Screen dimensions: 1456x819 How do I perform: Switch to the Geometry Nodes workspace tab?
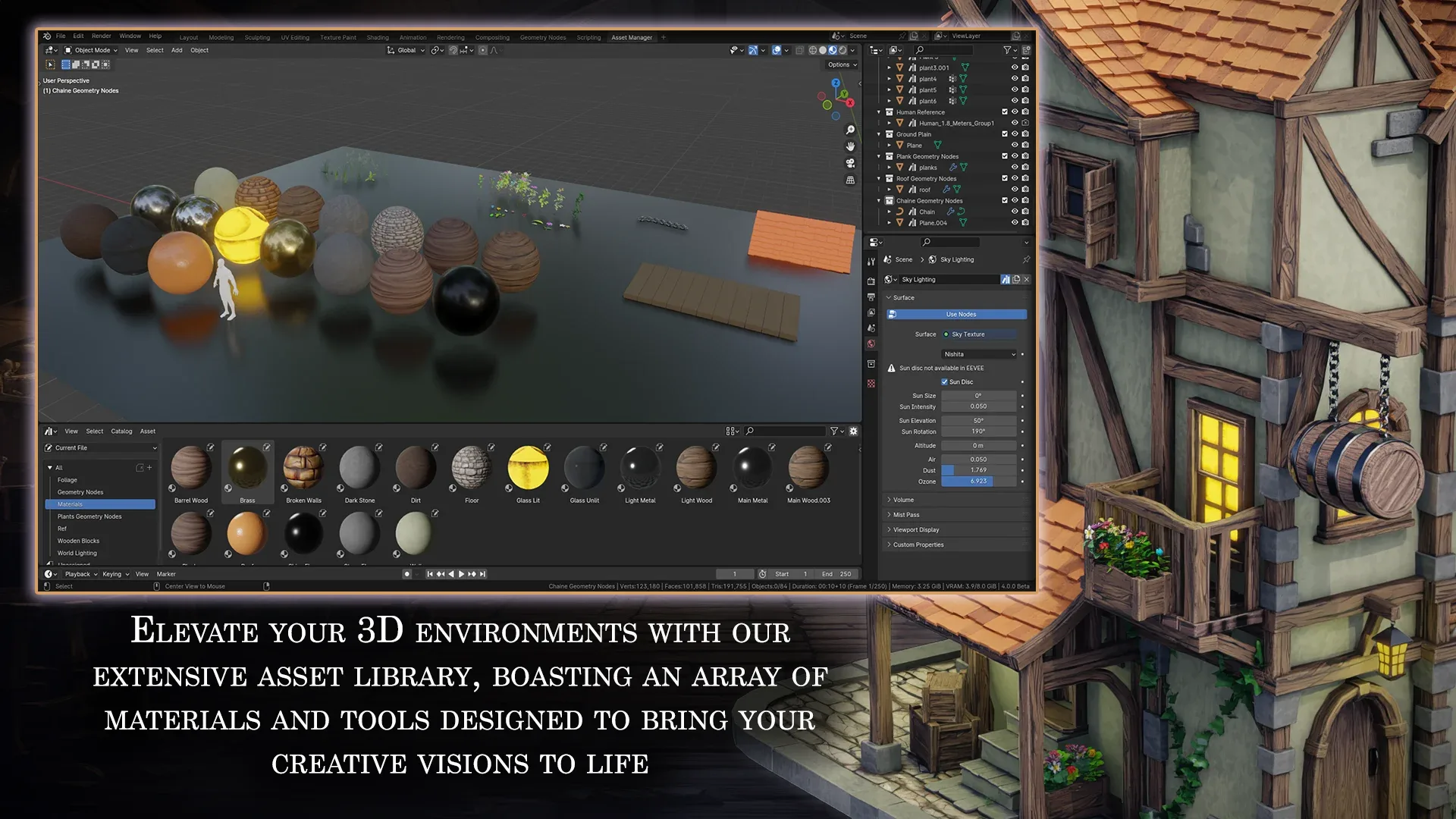(542, 37)
